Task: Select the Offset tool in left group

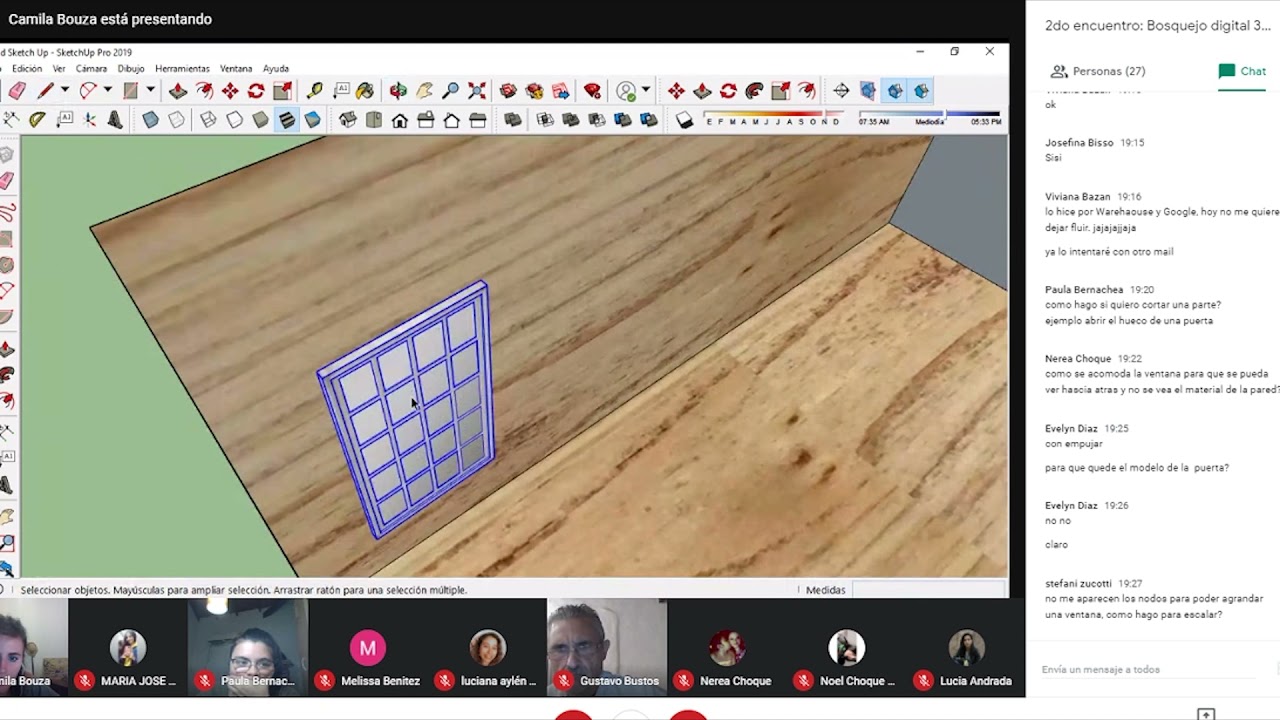Action: pos(204,91)
